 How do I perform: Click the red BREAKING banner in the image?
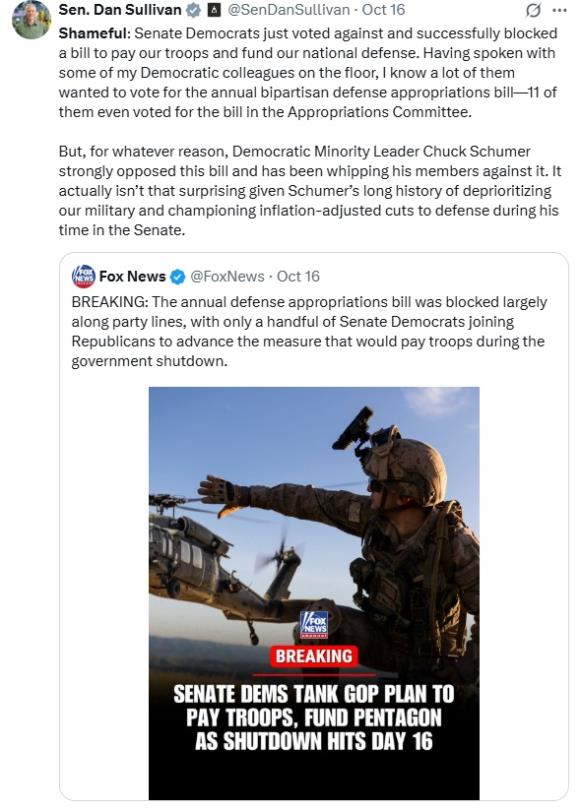pyautogui.click(x=313, y=657)
